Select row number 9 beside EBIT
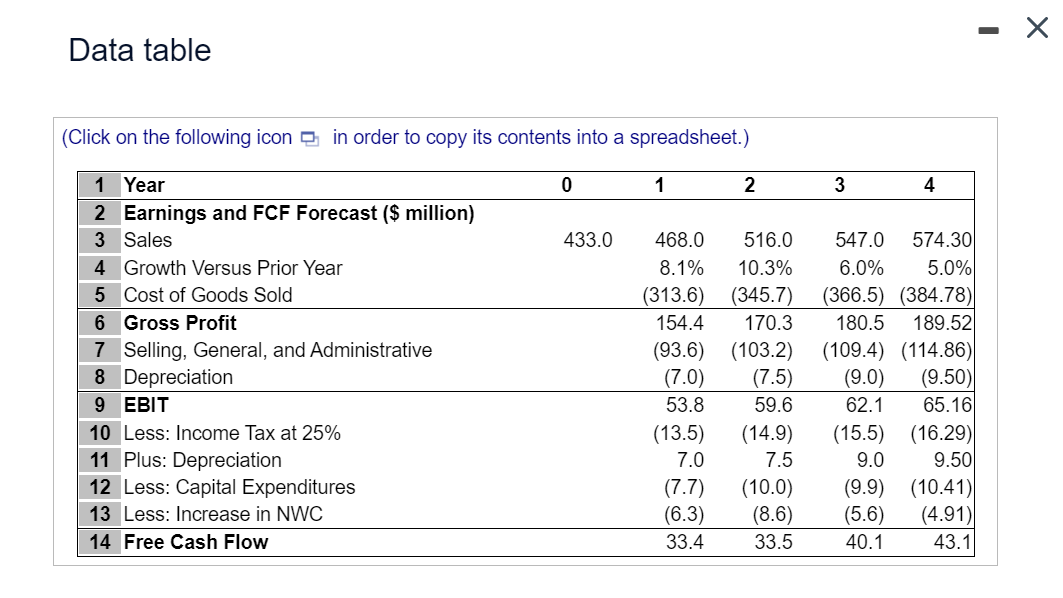Image resolution: width=1063 pixels, height=598 pixels. pyautogui.click(x=97, y=405)
